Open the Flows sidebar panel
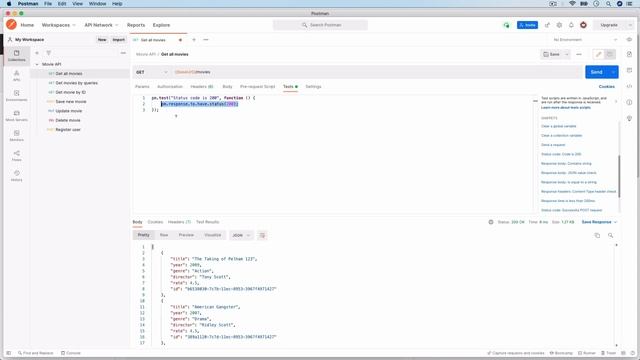 click(17, 156)
